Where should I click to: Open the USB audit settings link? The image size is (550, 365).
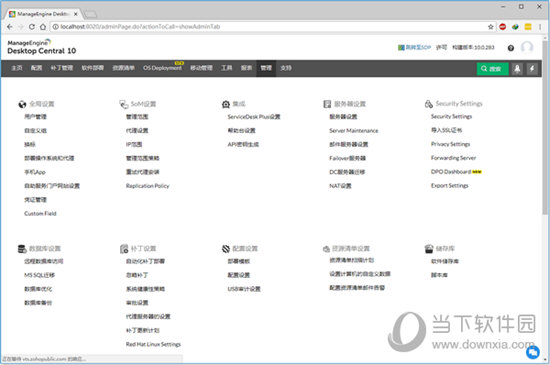click(244, 289)
